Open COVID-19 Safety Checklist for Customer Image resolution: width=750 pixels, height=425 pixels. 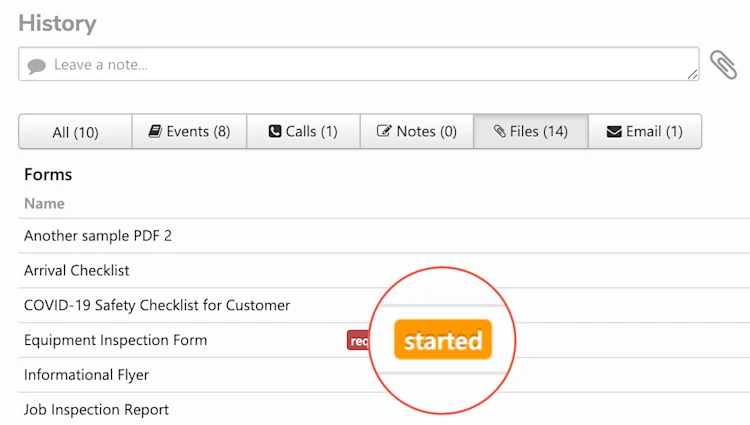(157, 305)
